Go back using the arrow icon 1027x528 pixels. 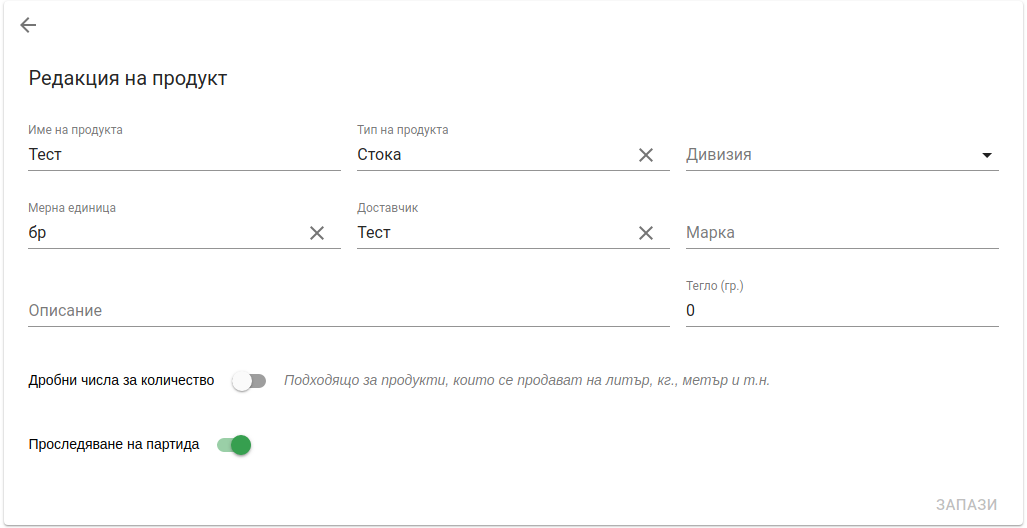(28, 25)
